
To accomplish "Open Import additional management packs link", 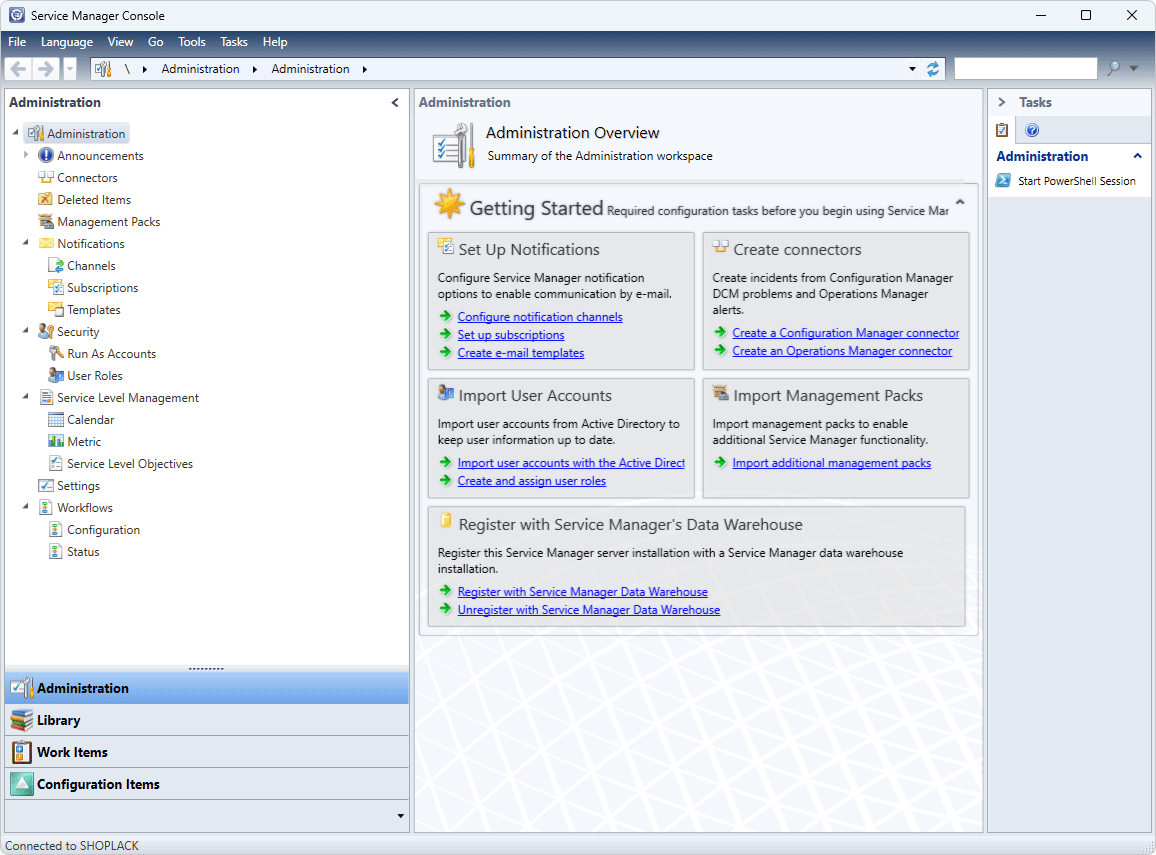I will click(x=832, y=463).
